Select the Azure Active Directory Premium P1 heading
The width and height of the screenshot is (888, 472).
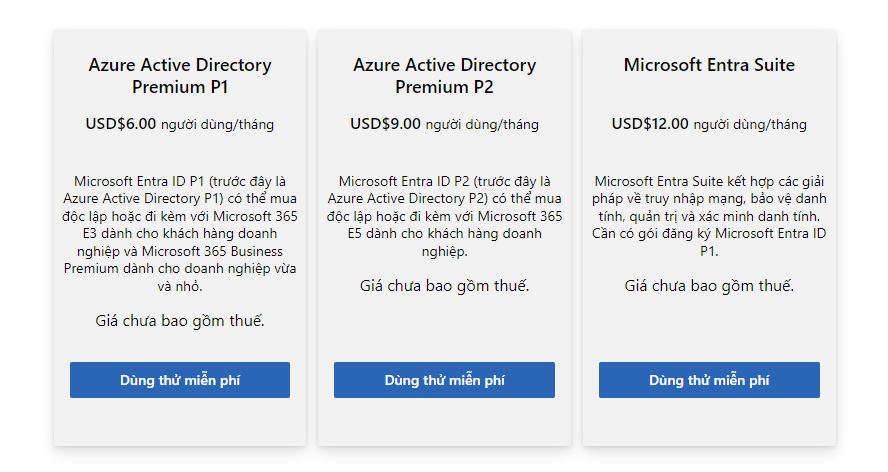click(x=180, y=75)
